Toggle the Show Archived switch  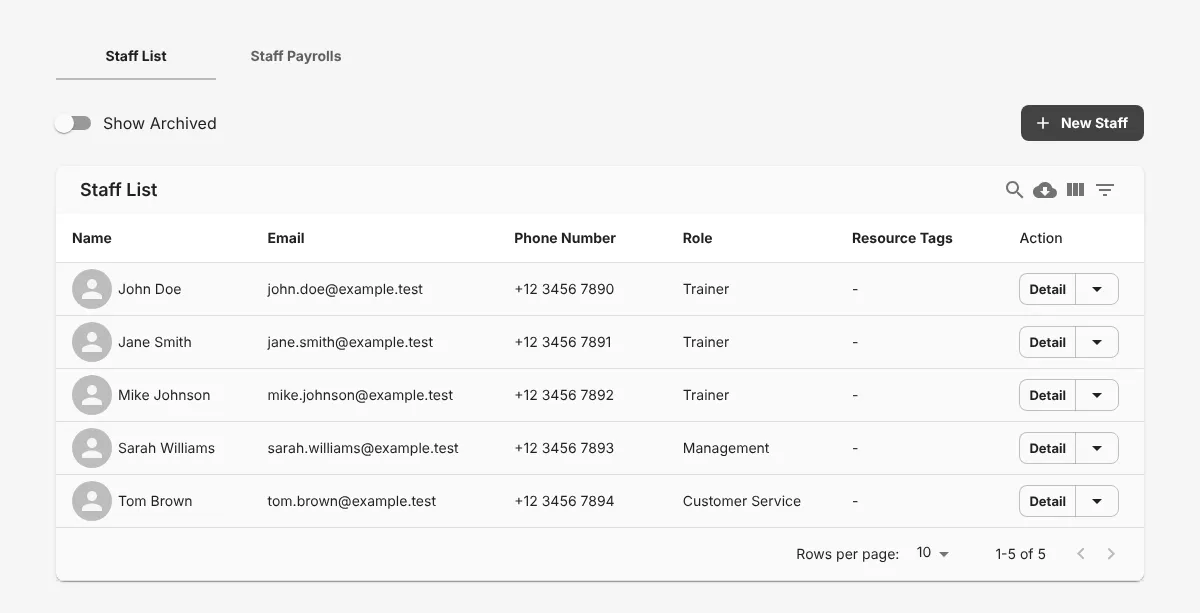tap(73, 123)
